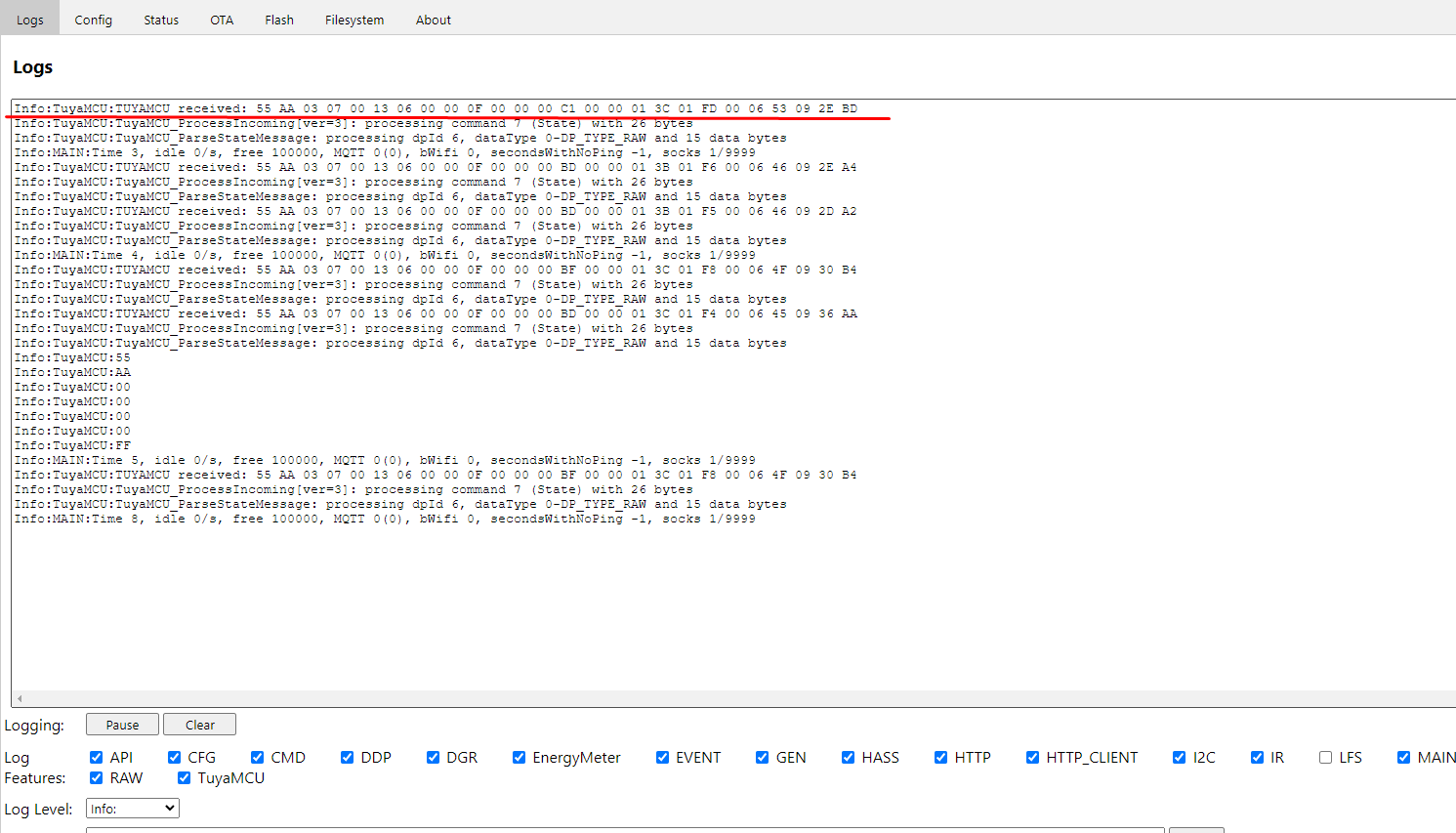Switch to the Filesystem tab
Image resolution: width=1456 pixels, height=833 pixels.
click(354, 19)
